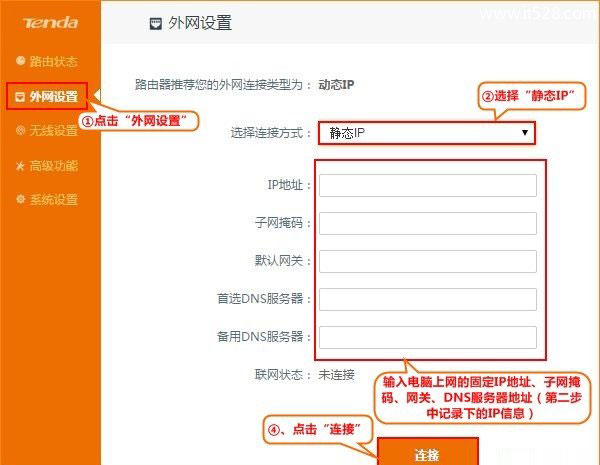Viewport: 600px width, 465px height.
Task: Go to 高级功能 section
Action: tap(54, 166)
